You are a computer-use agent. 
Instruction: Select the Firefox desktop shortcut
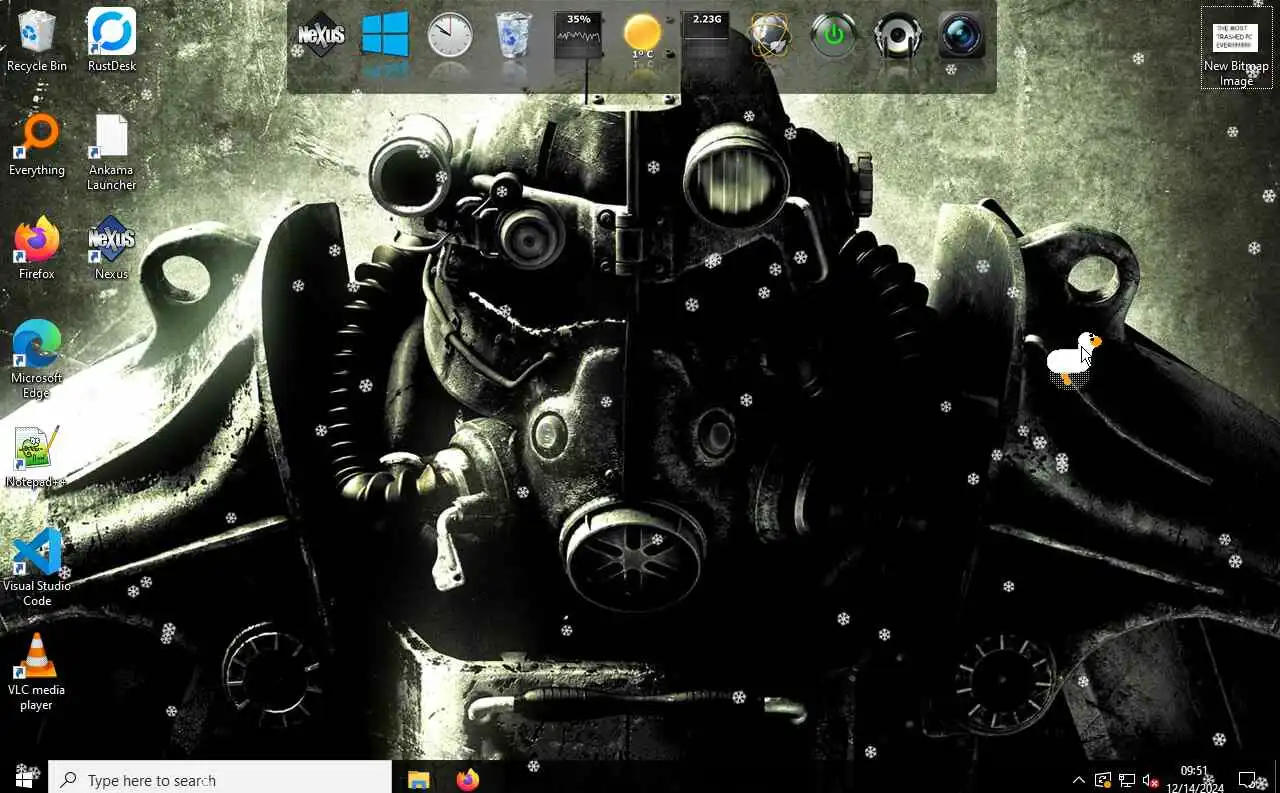[x=37, y=249]
